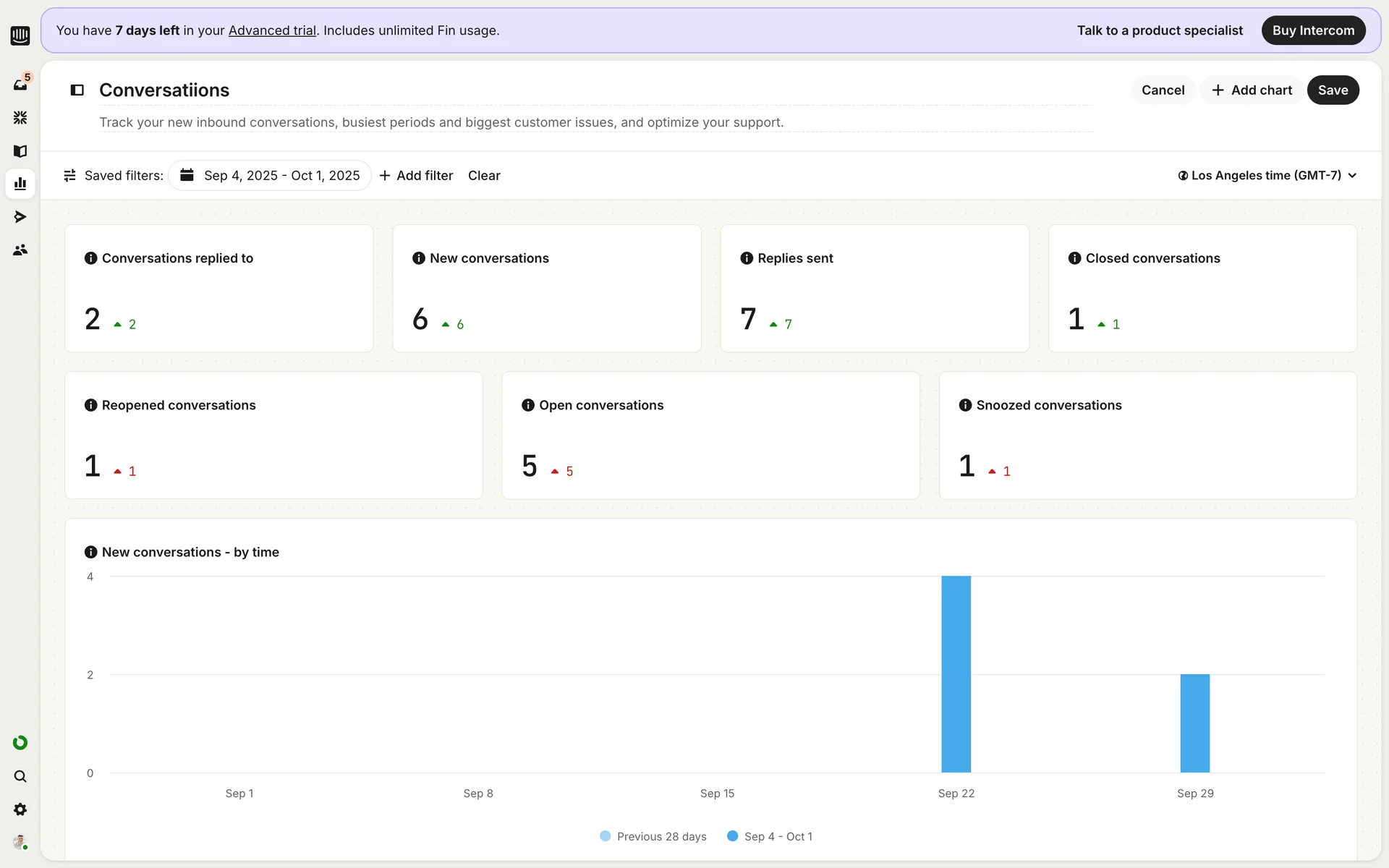The height and width of the screenshot is (868, 1389).
Task: Edit the Conversatiions title field
Action: coord(164,90)
